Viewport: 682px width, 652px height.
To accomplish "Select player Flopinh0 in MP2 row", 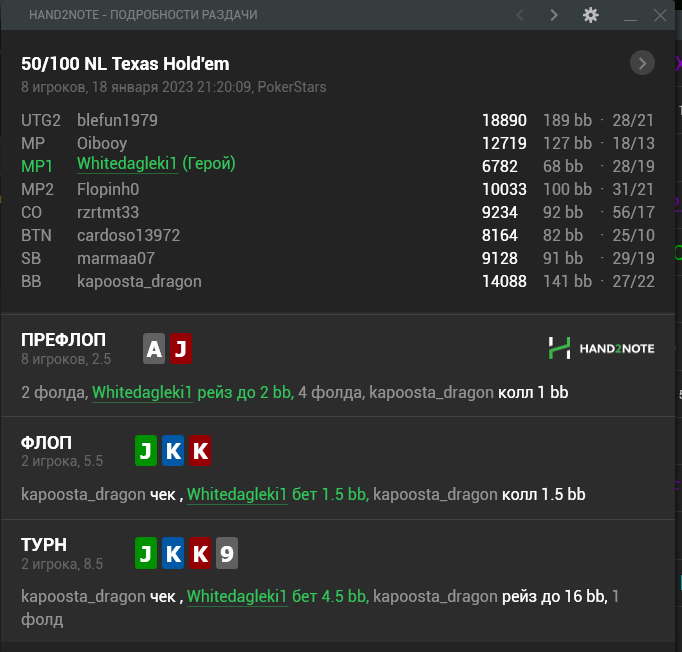I will (x=108, y=190).
